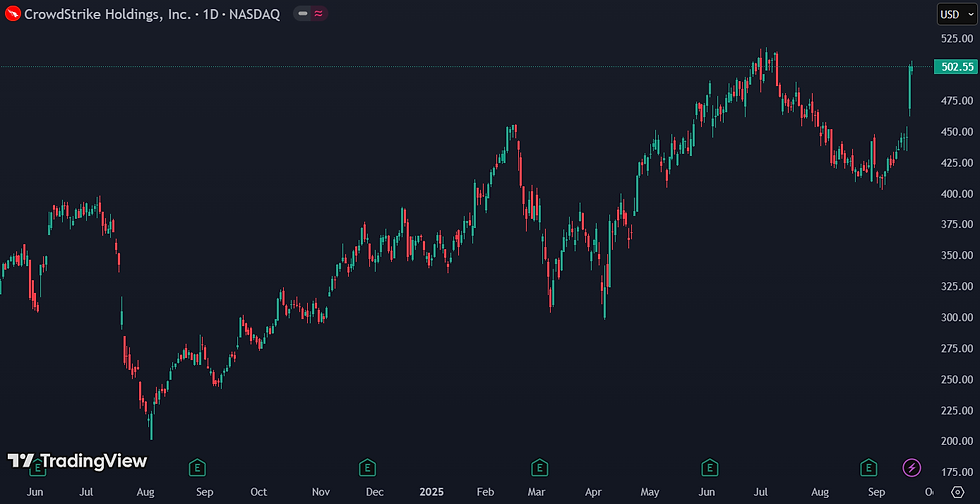Click the 502.55 current price label

[x=956, y=67]
